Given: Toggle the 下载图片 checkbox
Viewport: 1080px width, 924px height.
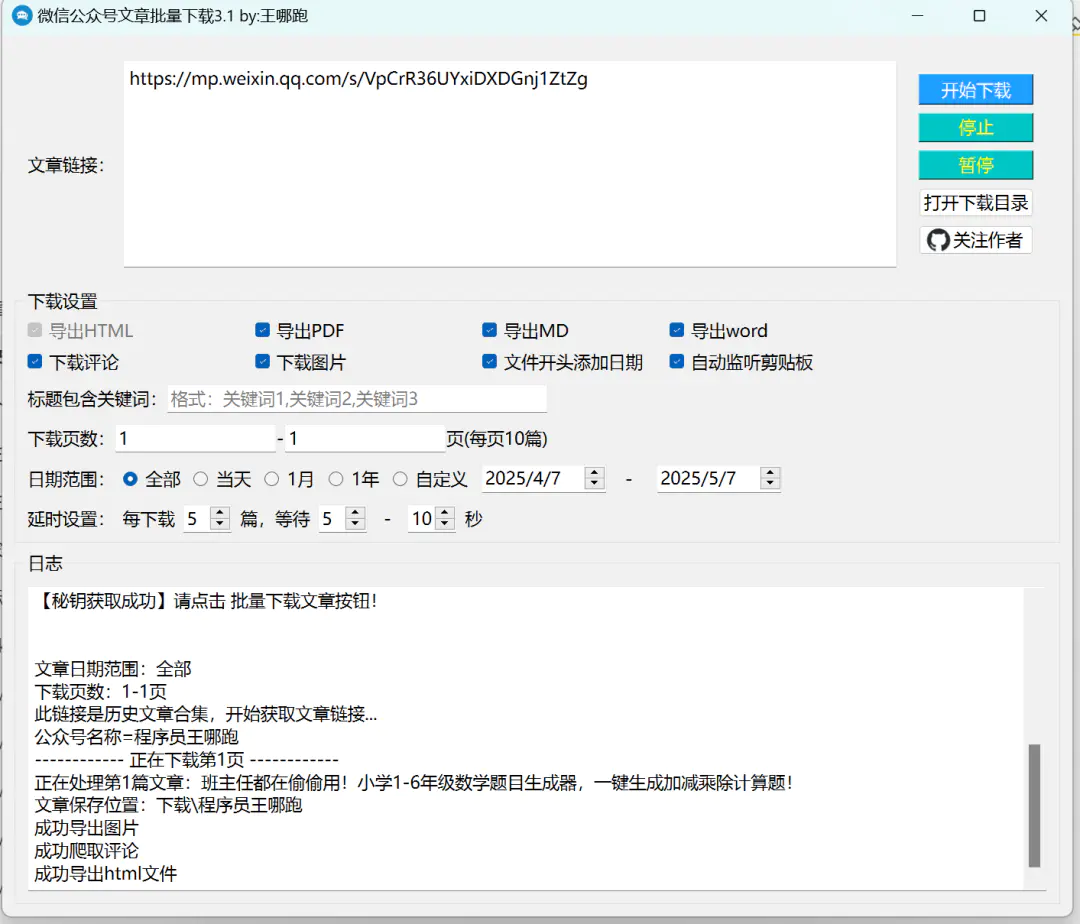Looking at the screenshot, I should click(x=262, y=361).
